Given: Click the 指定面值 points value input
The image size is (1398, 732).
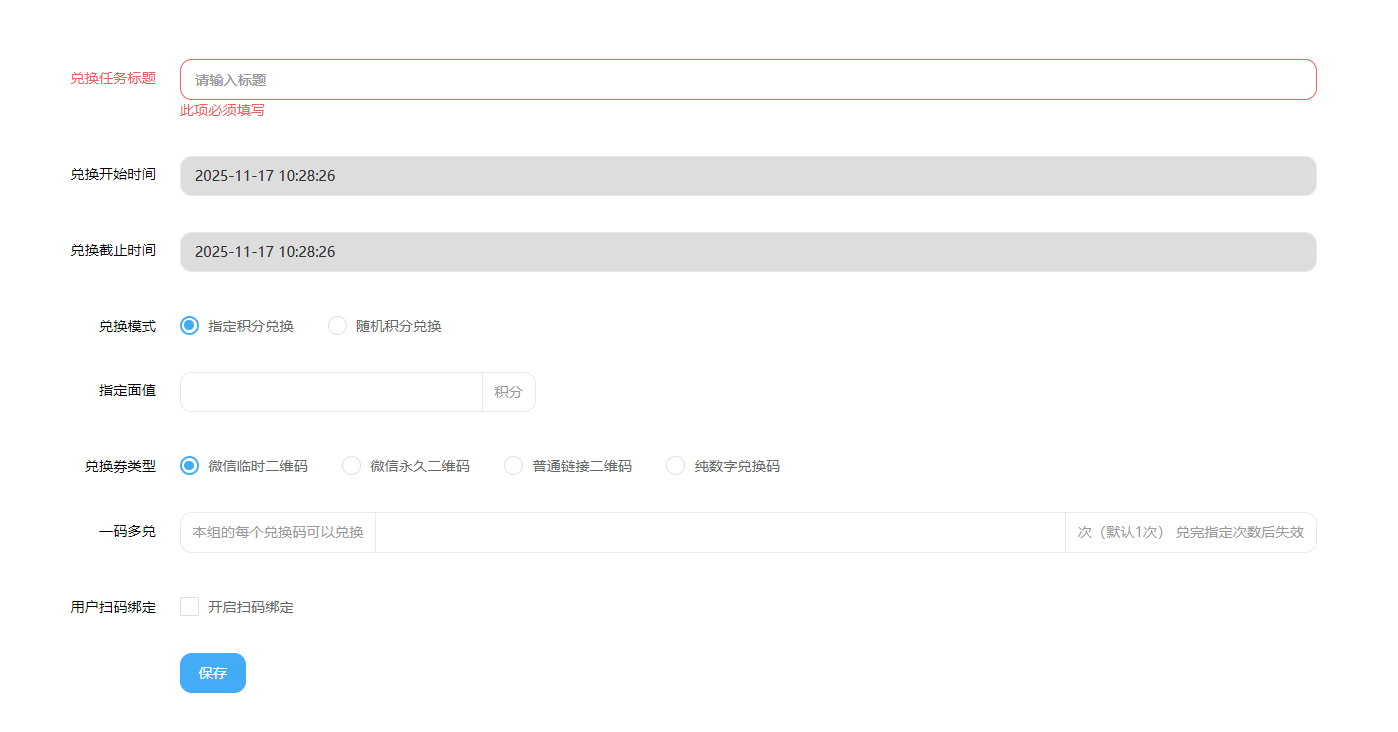Looking at the screenshot, I should [330, 391].
